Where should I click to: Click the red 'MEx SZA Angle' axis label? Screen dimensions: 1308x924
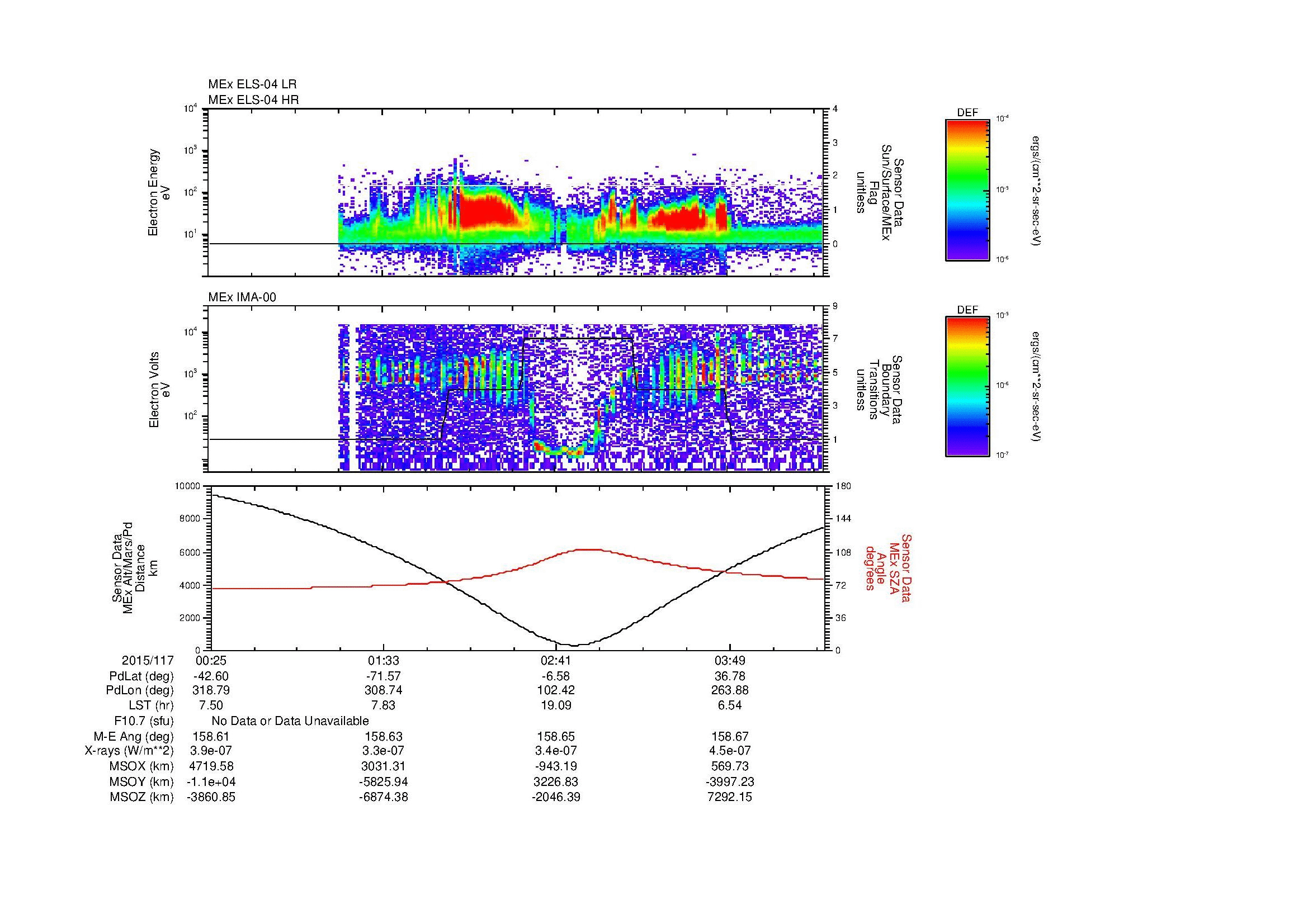pos(887,567)
